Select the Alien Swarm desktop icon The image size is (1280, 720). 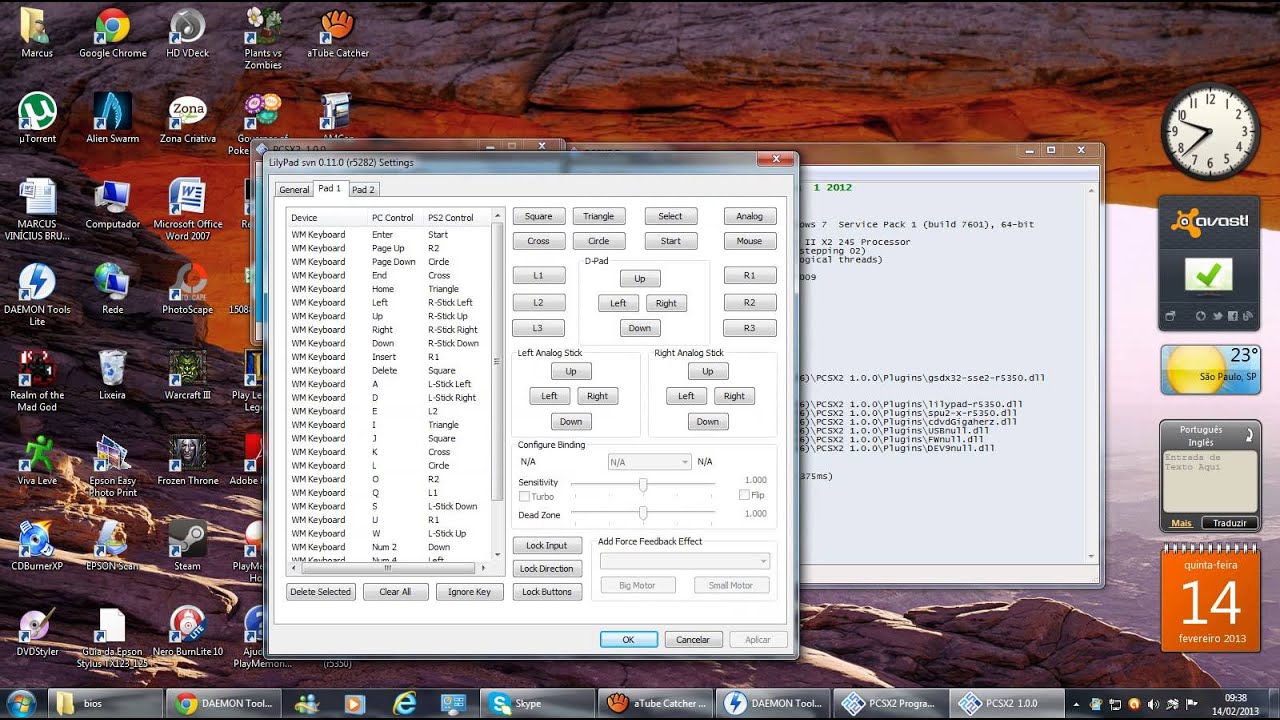[113, 118]
